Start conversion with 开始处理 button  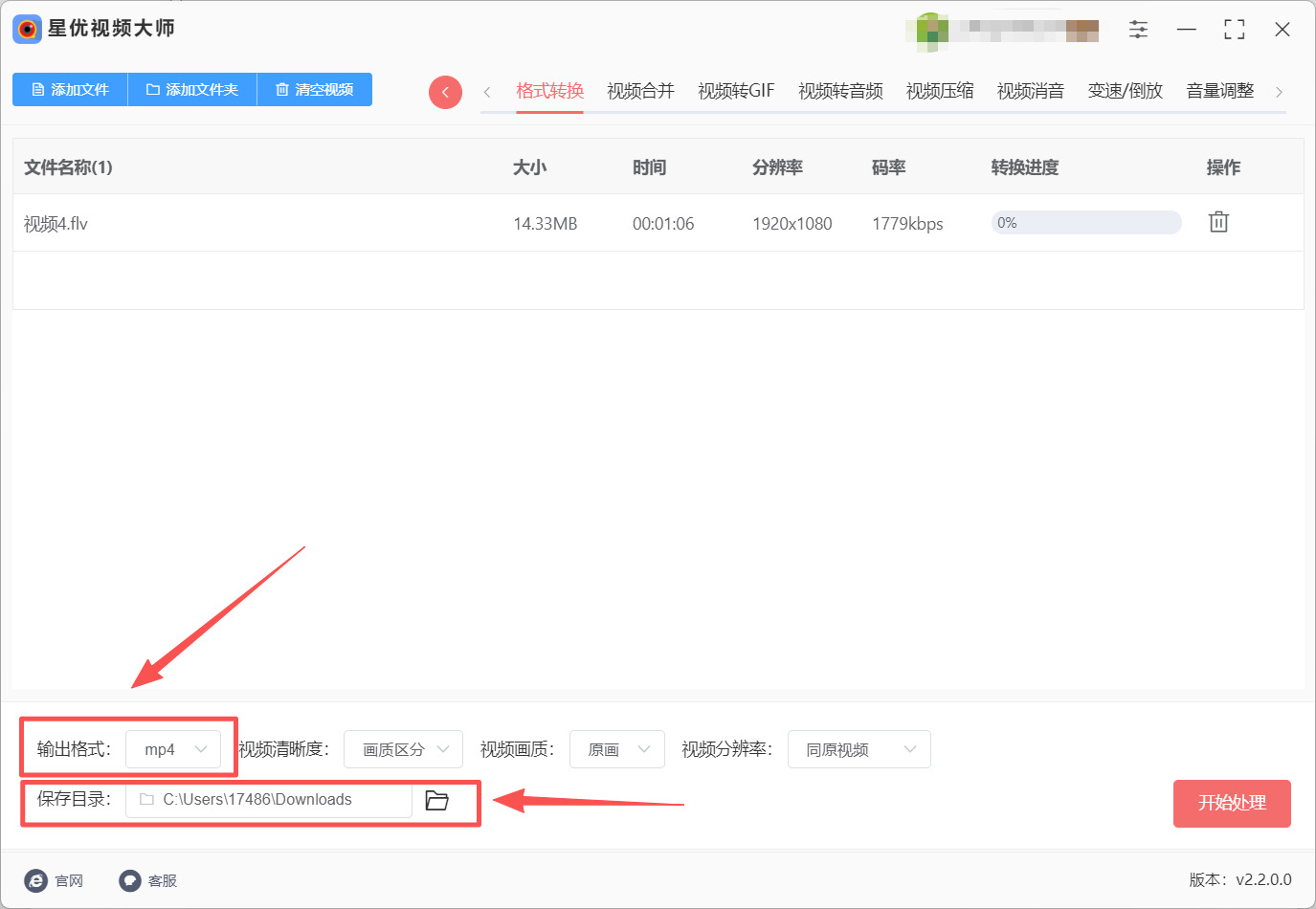pos(1232,803)
